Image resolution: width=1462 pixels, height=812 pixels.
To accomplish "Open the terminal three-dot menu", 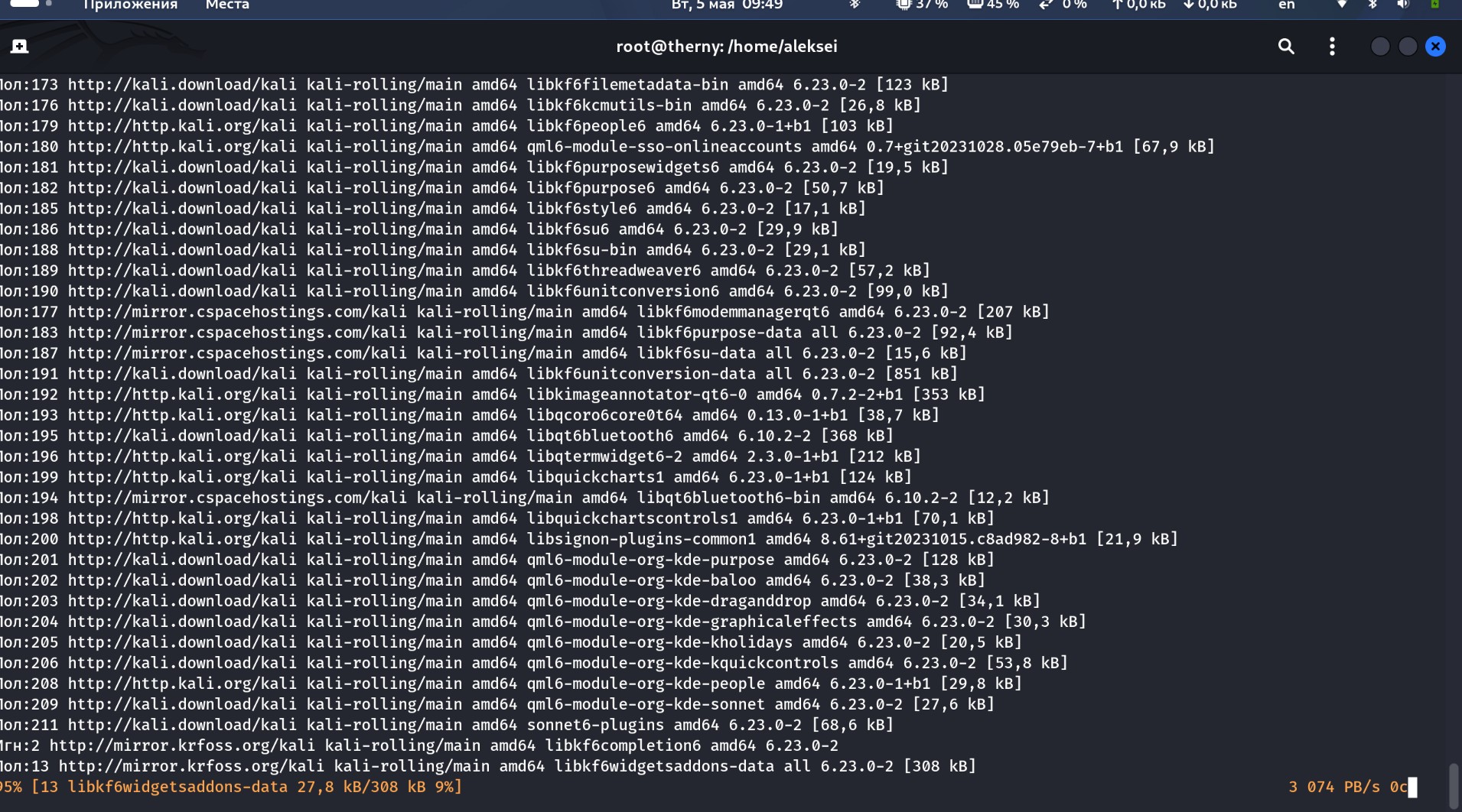I will (1332, 47).
